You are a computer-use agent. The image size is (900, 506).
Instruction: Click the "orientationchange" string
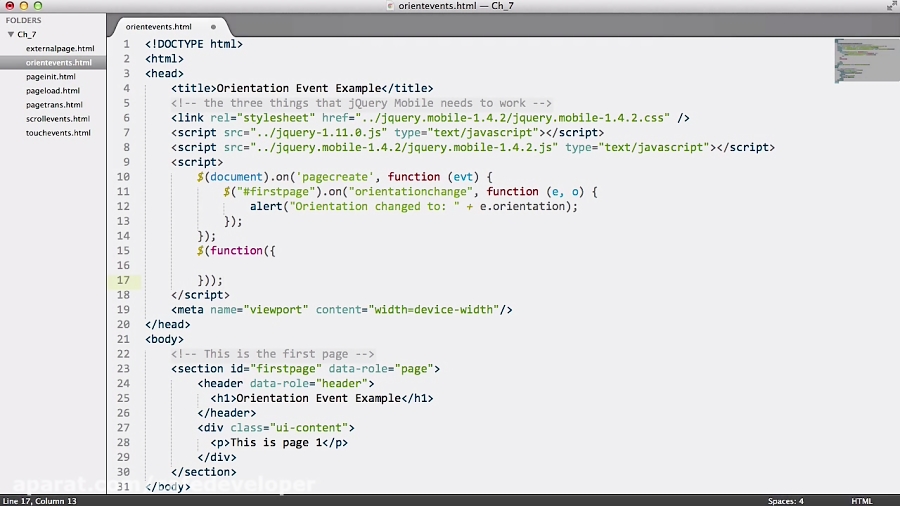(410, 192)
